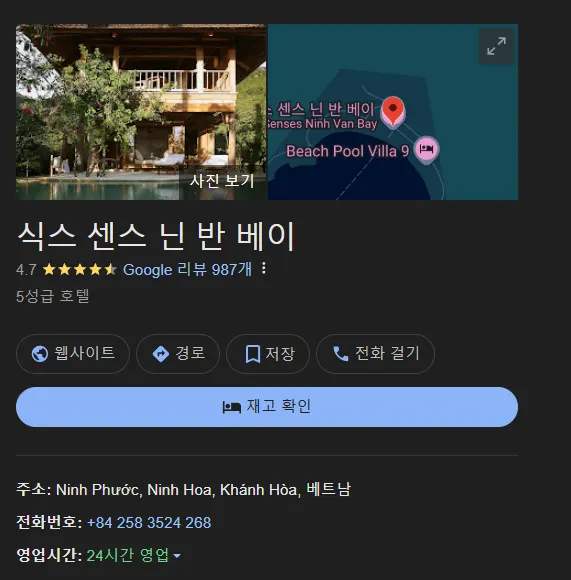Click the phone number +84 258 3524 268

pyautogui.click(x=149, y=523)
